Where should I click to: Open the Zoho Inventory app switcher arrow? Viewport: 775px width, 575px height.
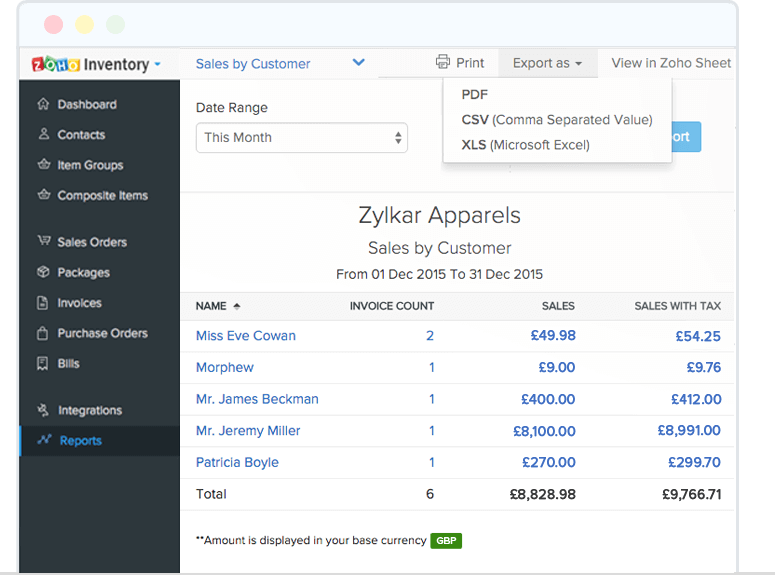click(157, 65)
